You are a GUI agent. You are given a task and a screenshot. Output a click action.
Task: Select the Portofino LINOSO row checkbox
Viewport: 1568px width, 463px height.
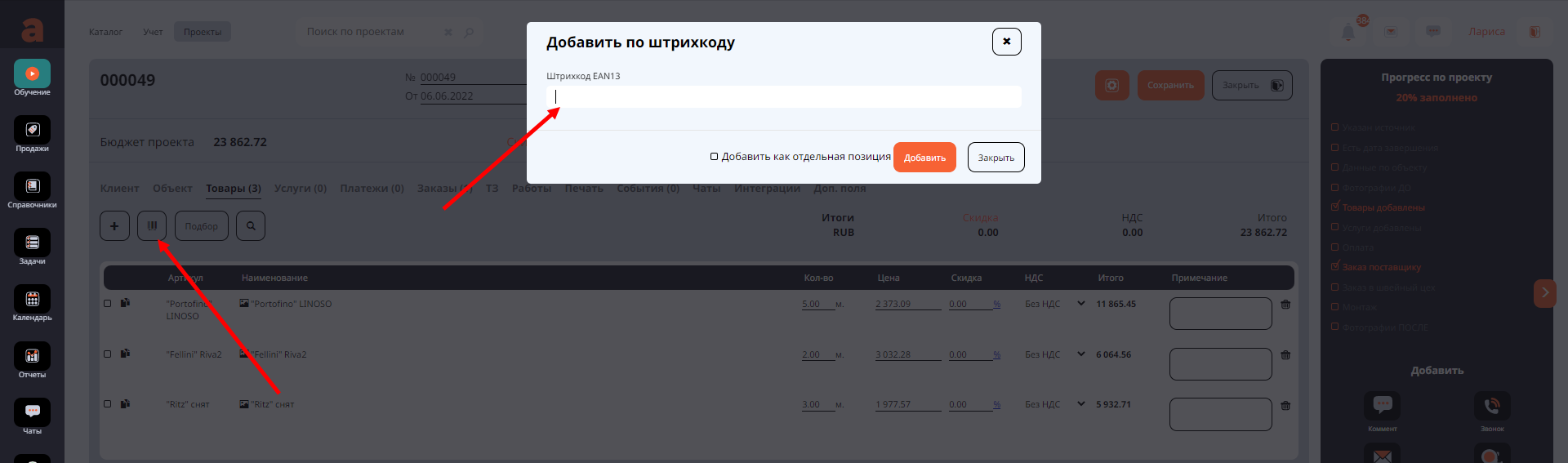point(107,304)
